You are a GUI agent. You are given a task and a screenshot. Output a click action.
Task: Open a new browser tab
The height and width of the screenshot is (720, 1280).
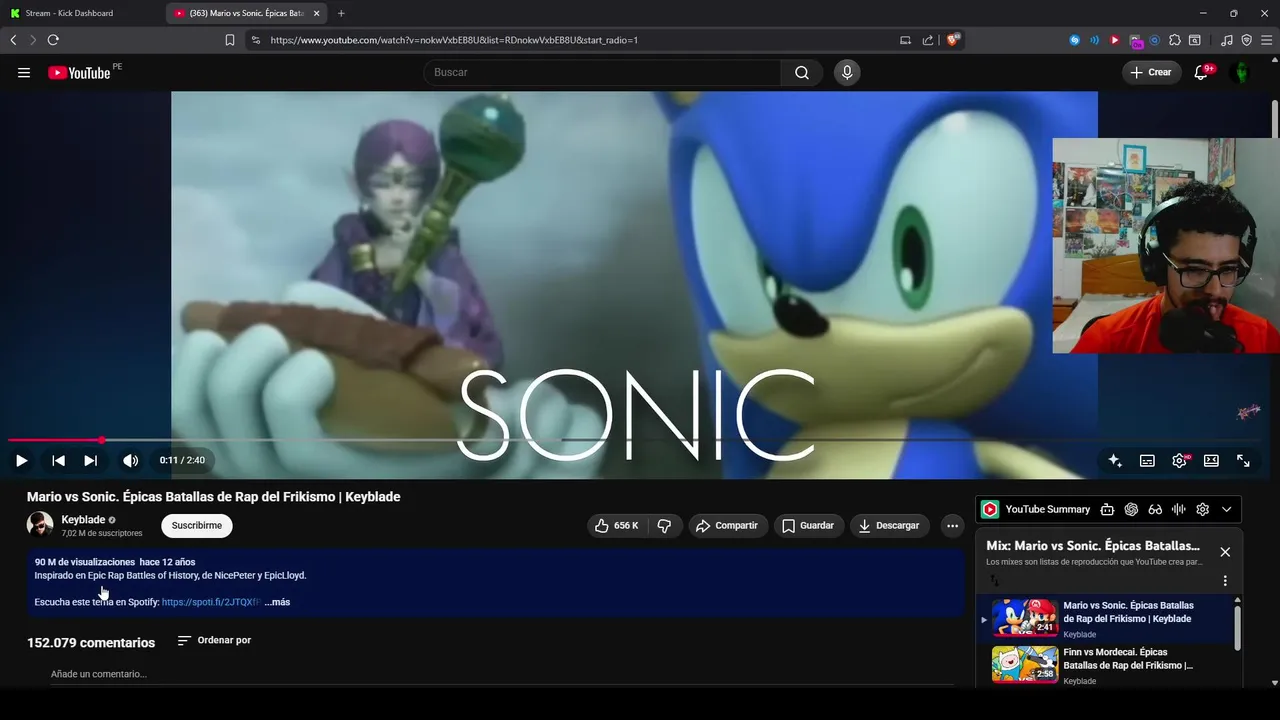click(341, 13)
